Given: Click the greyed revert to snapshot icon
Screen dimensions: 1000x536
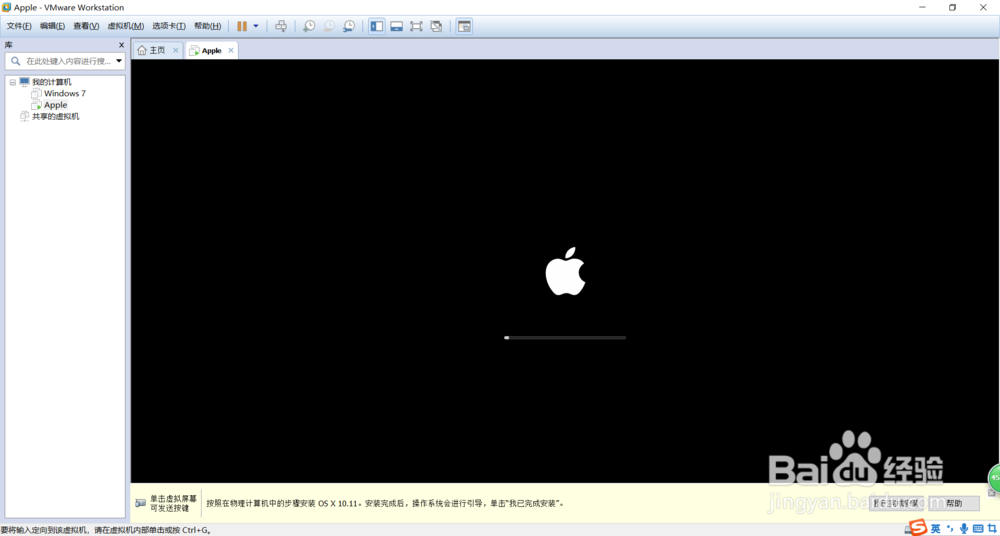Looking at the screenshot, I should point(329,26).
